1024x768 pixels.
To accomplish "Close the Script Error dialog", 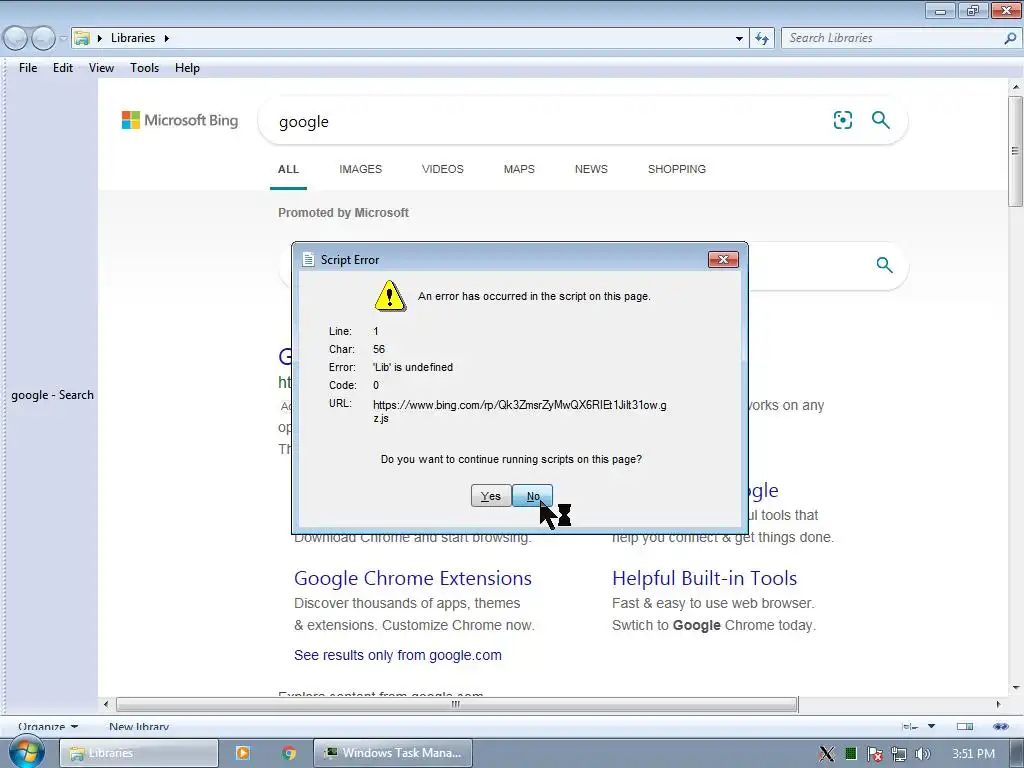I will pyautogui.click(x=723, y=259).
